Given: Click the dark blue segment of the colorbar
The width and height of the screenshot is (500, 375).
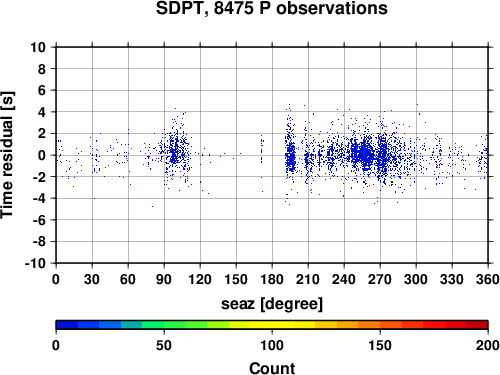Looking at the screenshot, I should [x=67, y=325].
